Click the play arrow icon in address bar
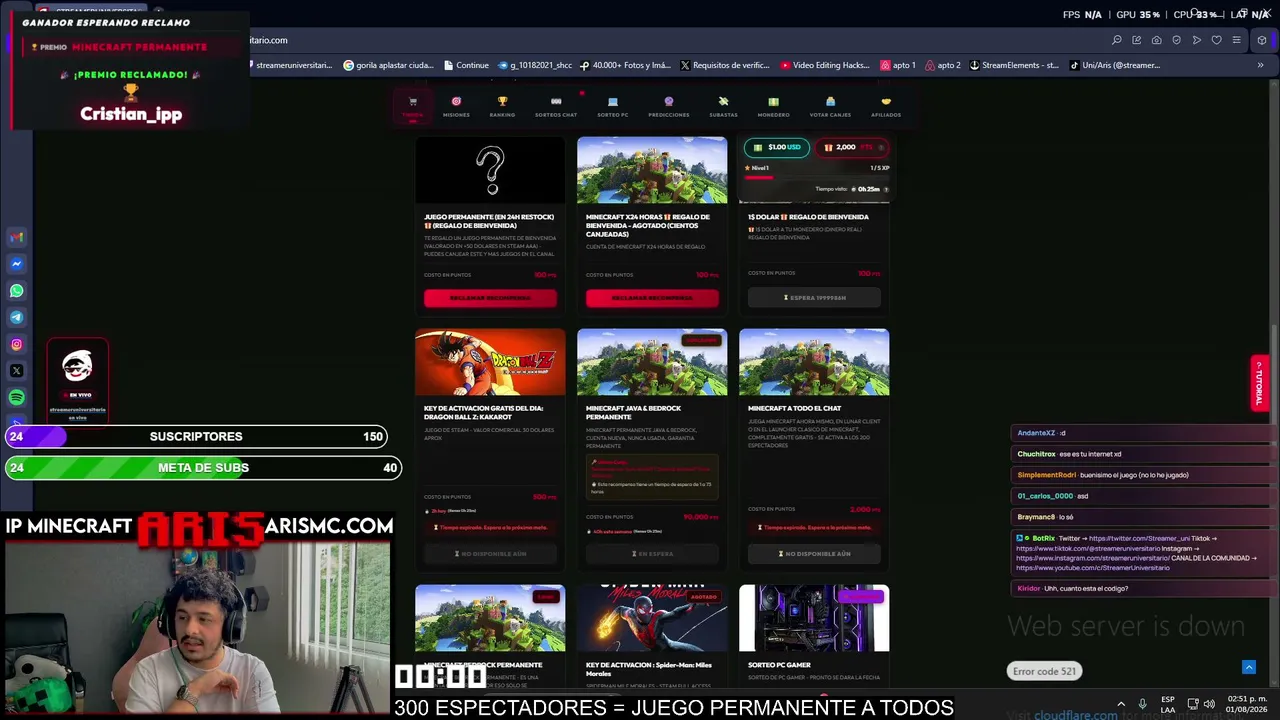This screenshot has width=1280, height=720. (1197, 40)
